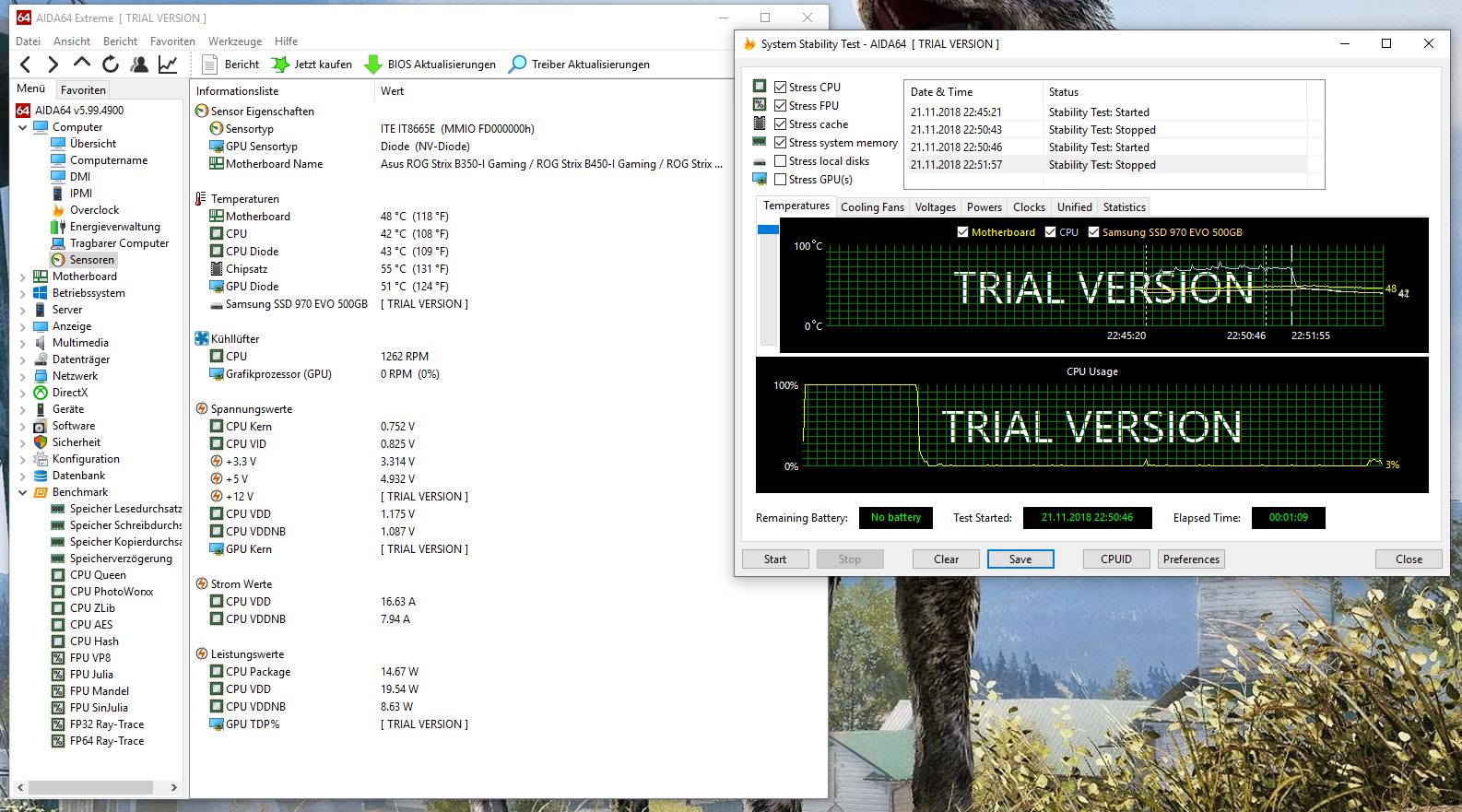Image resolution: width=1462 pixels, height=812 pixels.
Task: Click the Treiber Aktualisierungen magnifier icon
Action: point(518,65)
